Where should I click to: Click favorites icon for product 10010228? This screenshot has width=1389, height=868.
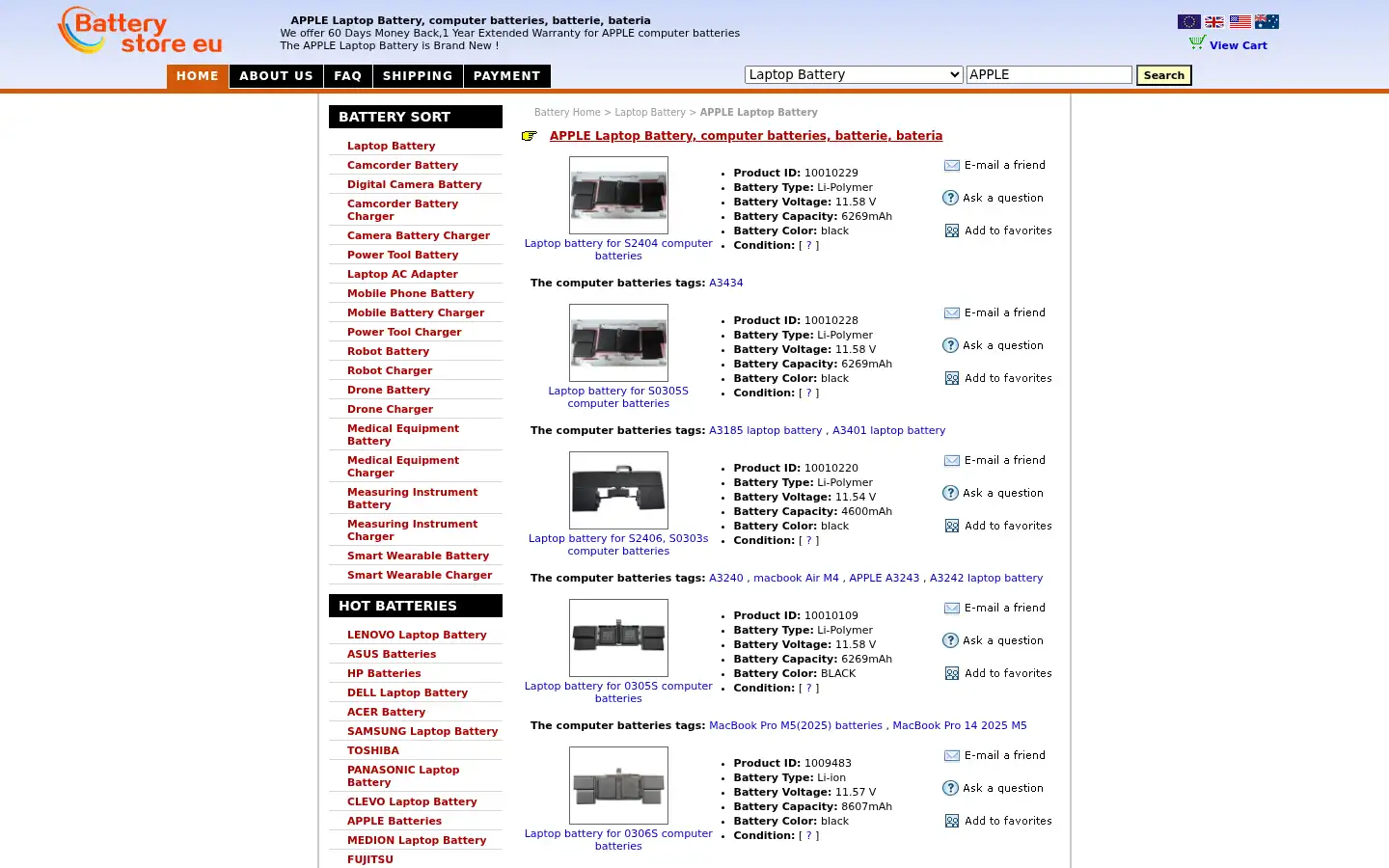[952, 379]
